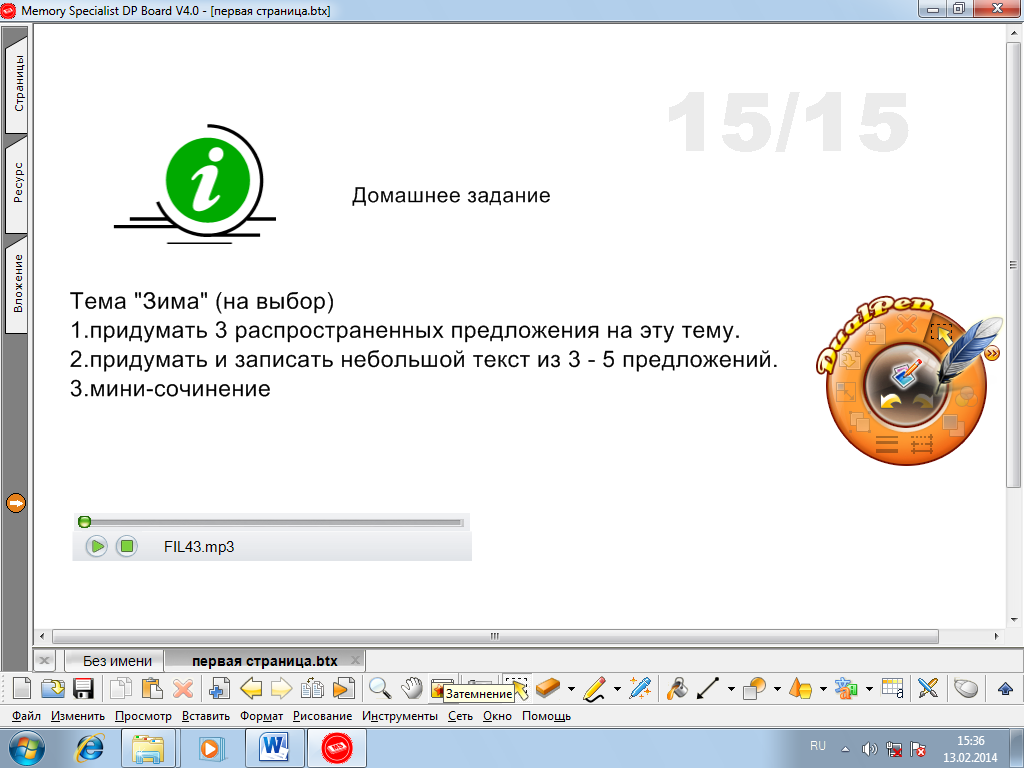Select the Eraser tool in toolbar

(548, 688)
